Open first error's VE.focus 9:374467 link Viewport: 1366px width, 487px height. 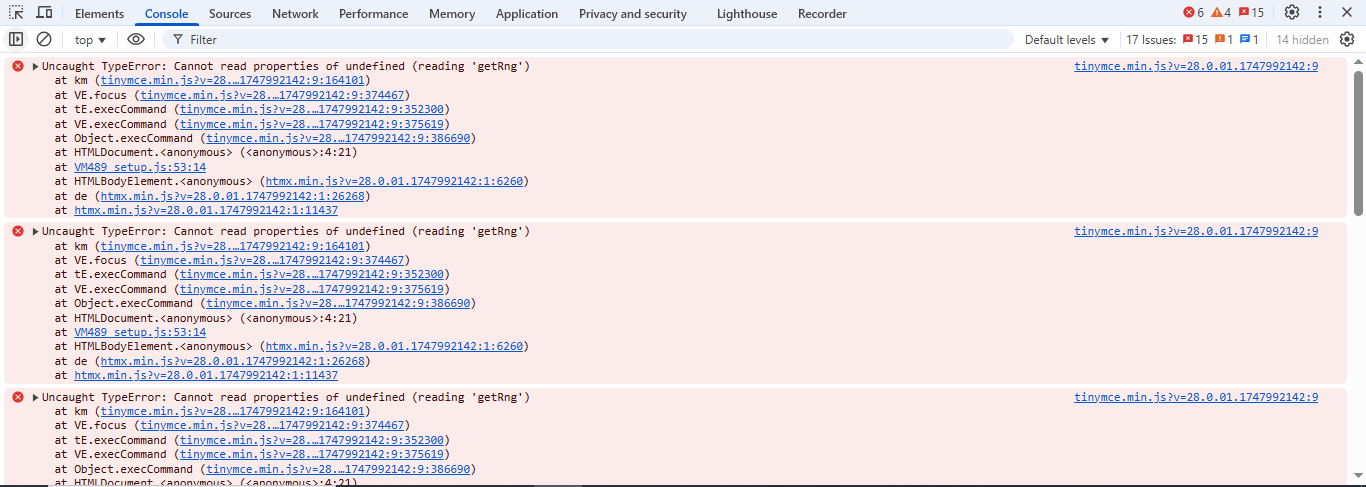(274, 95)
